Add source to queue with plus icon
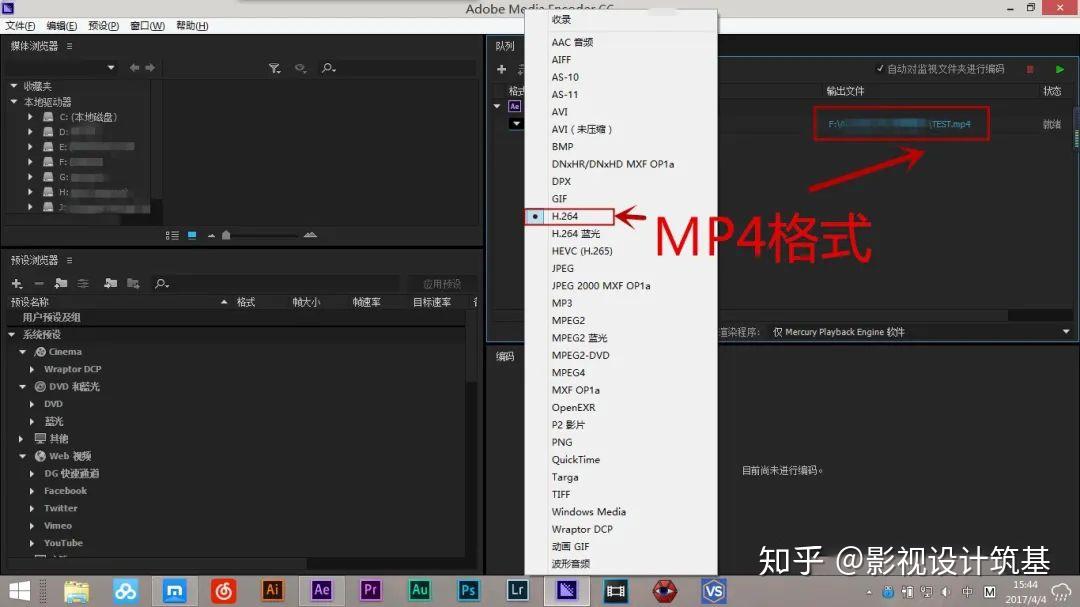1080x607 pixels. [501, 69]
